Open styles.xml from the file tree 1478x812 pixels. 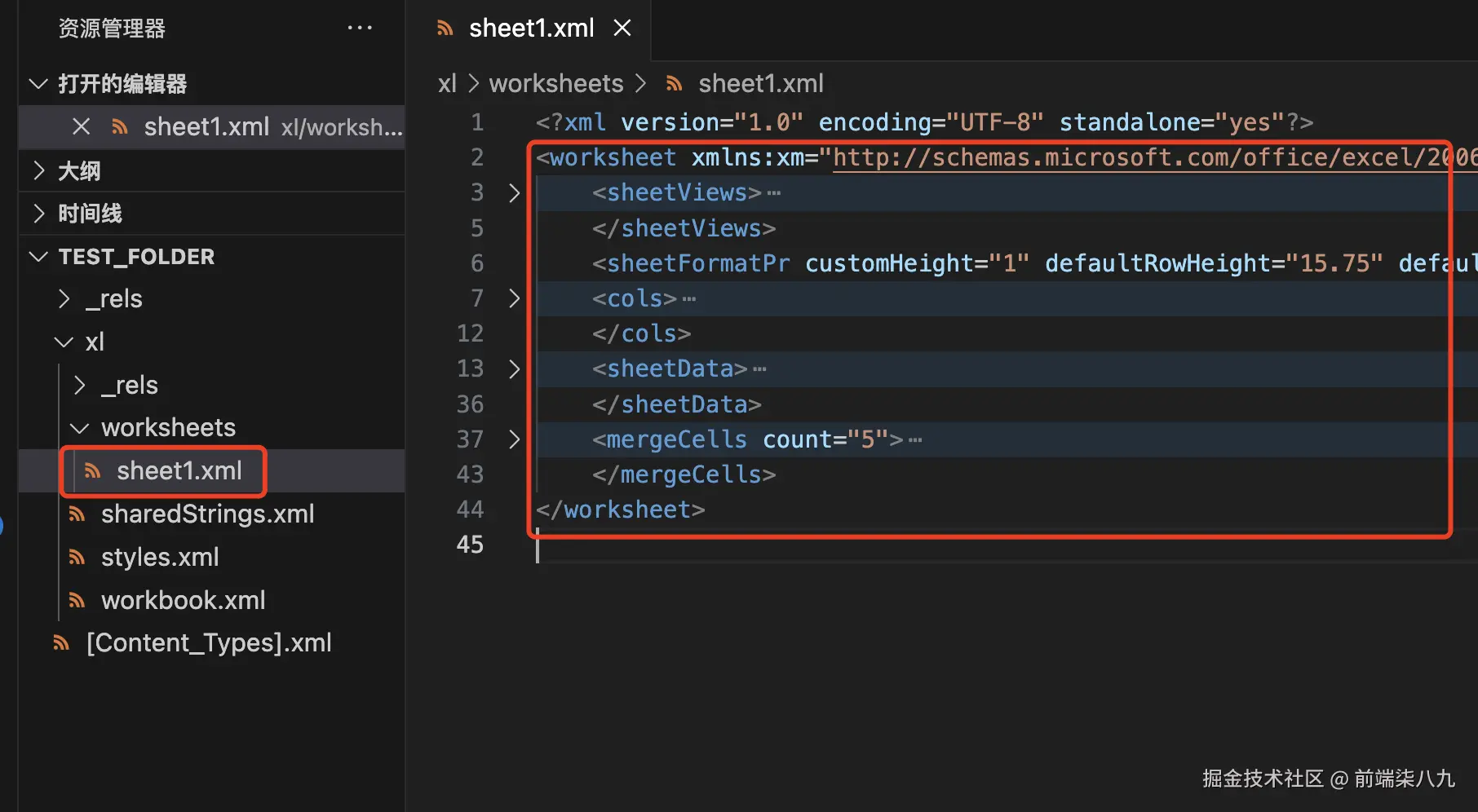click(160, 558)
